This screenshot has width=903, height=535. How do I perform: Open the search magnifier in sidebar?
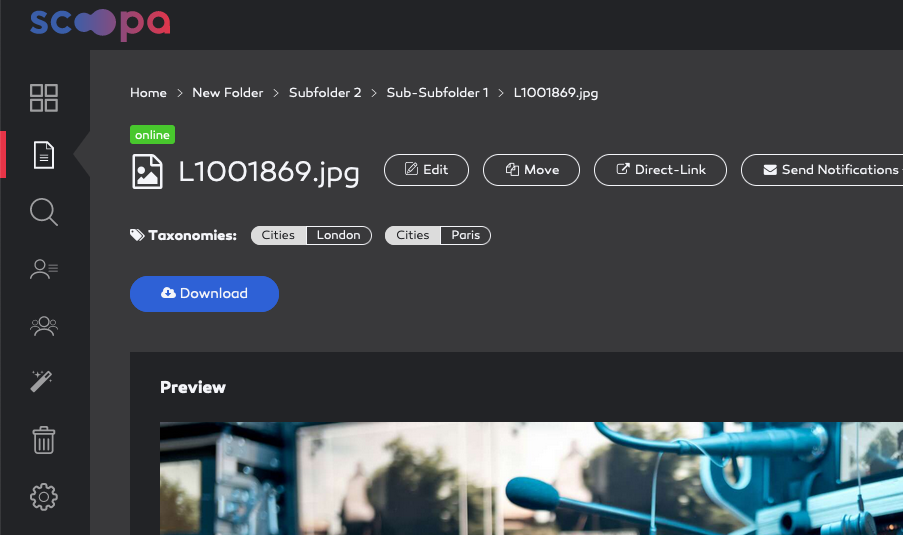pos(44,212)
